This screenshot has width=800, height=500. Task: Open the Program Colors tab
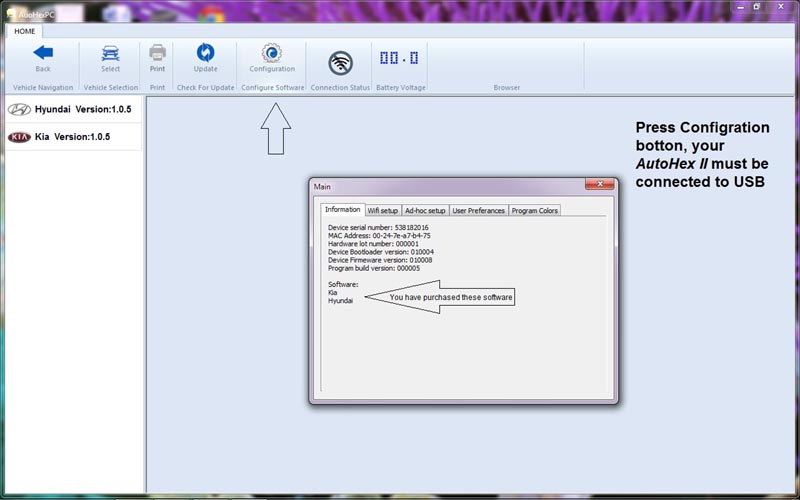point(535,211)
